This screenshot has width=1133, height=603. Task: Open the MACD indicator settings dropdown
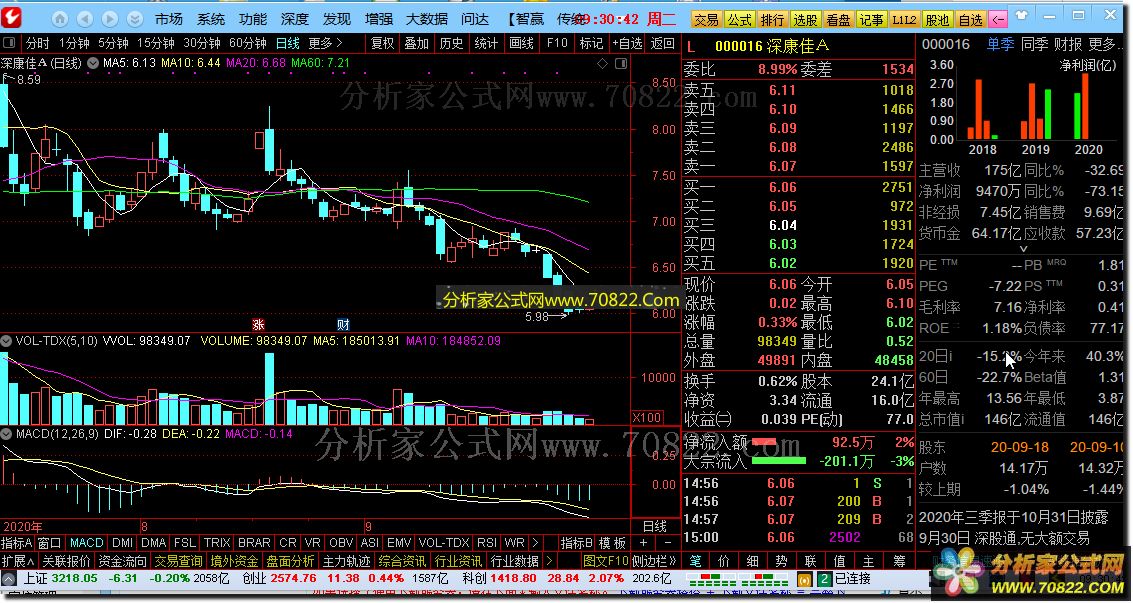6,433
